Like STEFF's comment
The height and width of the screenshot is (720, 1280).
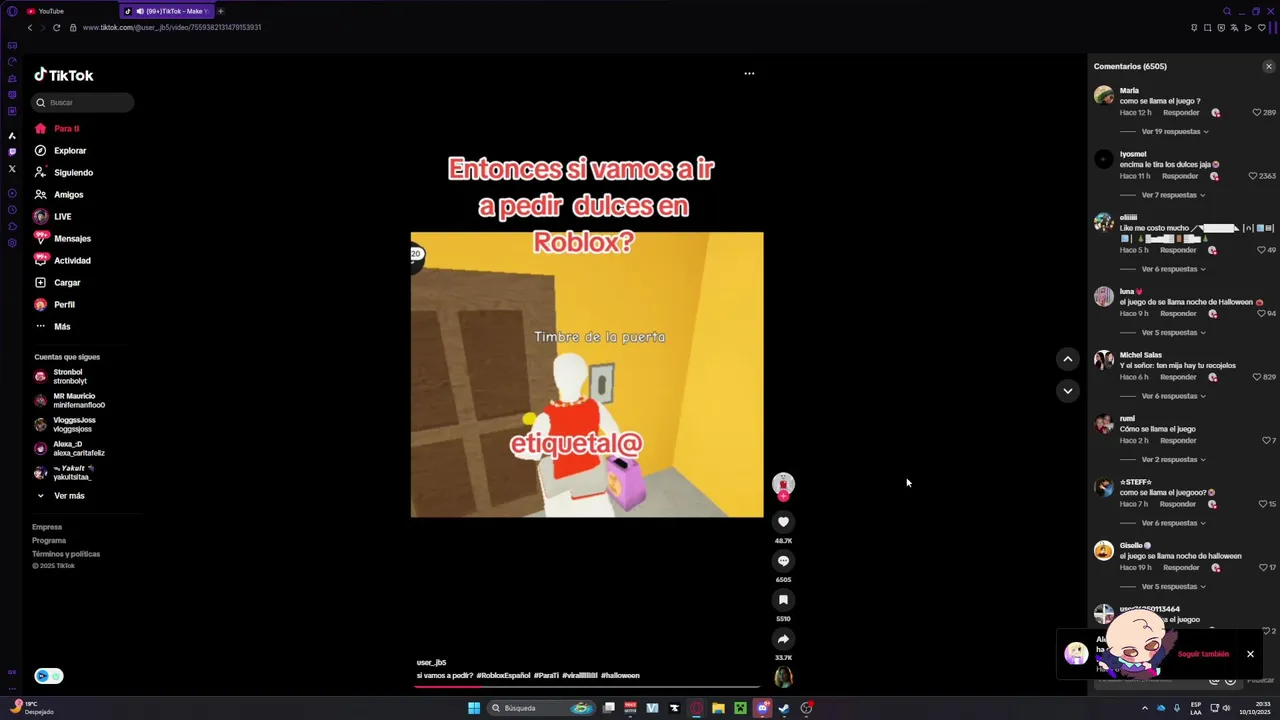coord(1262,504)
